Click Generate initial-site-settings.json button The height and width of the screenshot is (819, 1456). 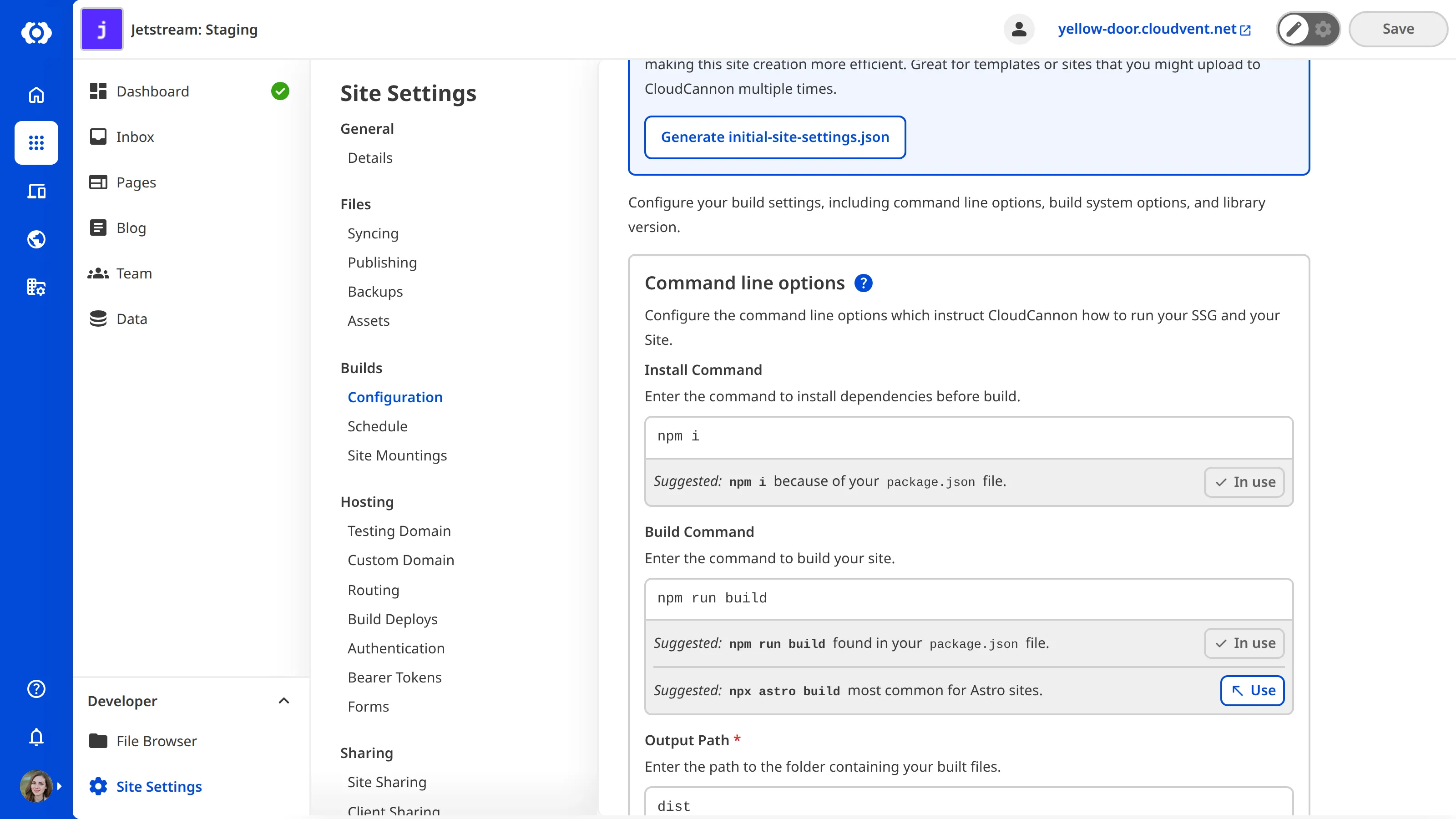pos(775,137)
